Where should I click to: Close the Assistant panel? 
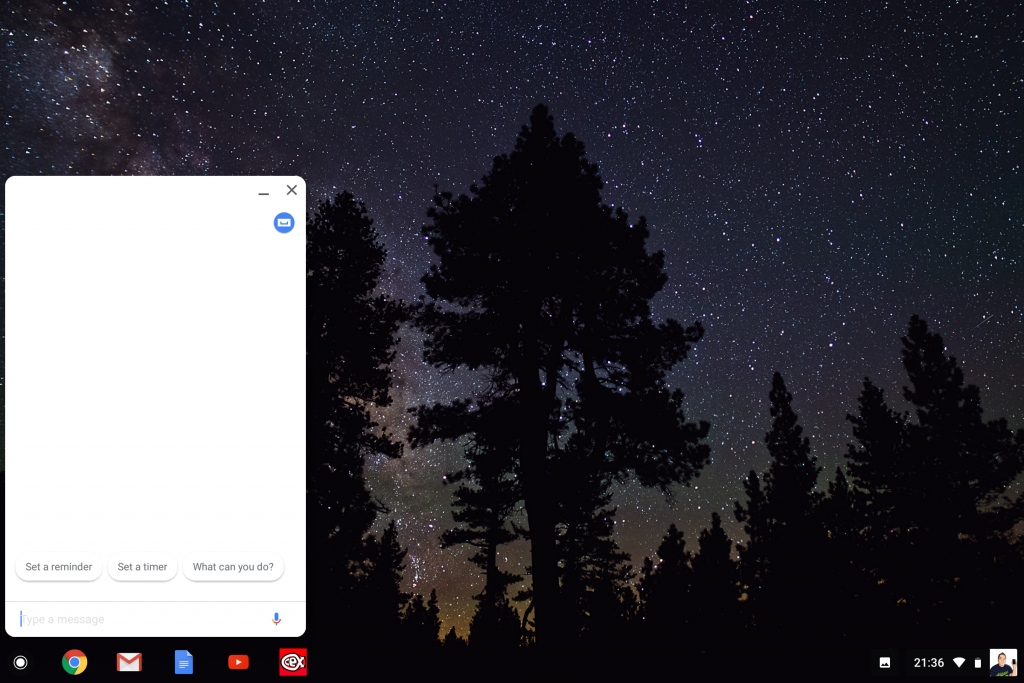pyautogui.click(x=292, y=190)
